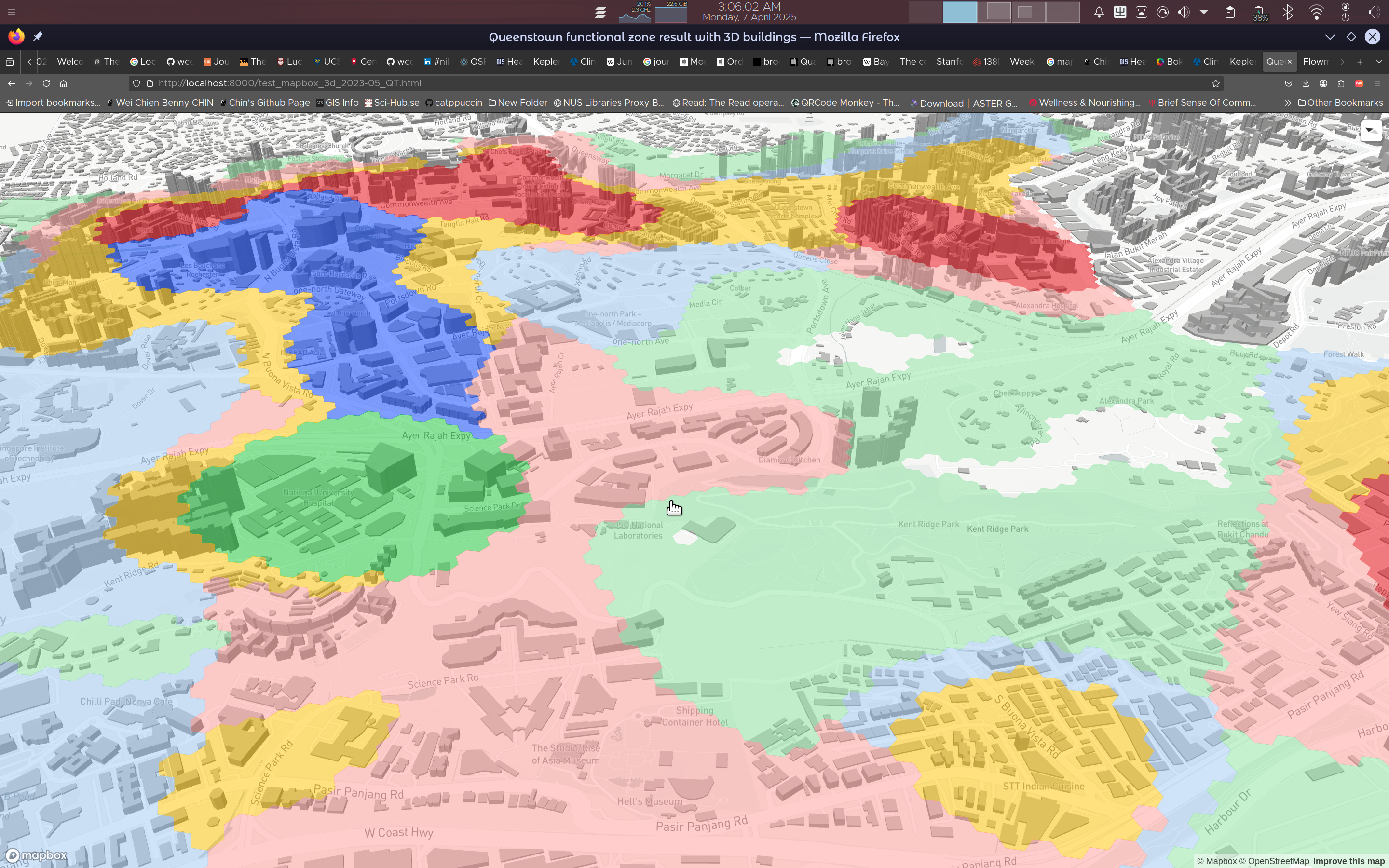Screen dimensions: 1389x868
Task: Toggle Wi-Fi from the system tray
Action: [x=1317, y=12]
